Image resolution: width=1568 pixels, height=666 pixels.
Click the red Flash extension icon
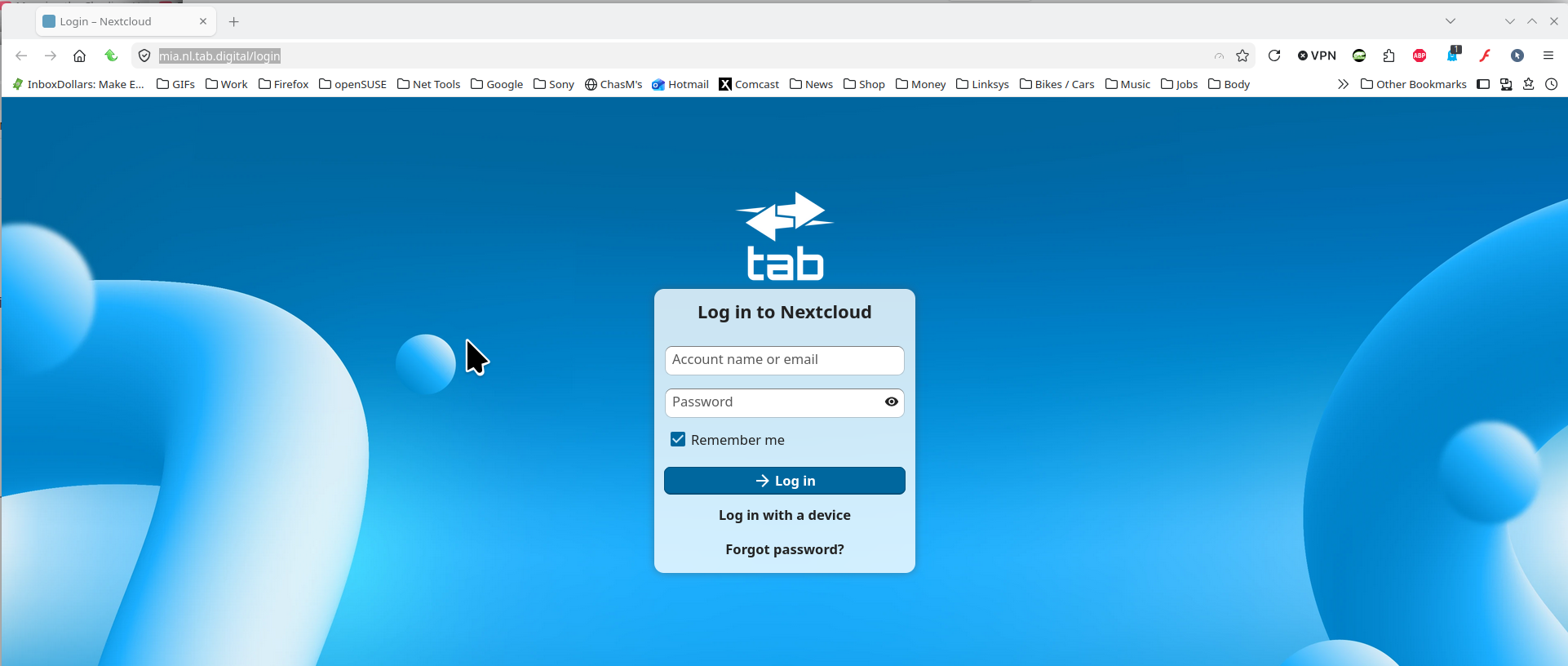coord(1486,55)
